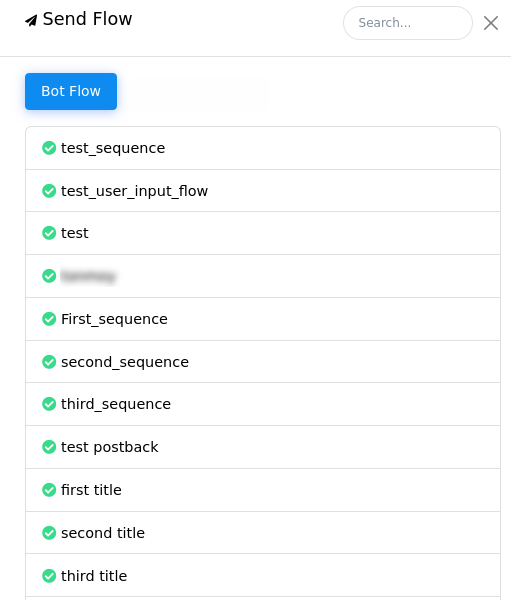The image size is (511, 600).
Task: Select the test_user_input_flow entry
Action: pyautogui.click(x=263, y=191)
